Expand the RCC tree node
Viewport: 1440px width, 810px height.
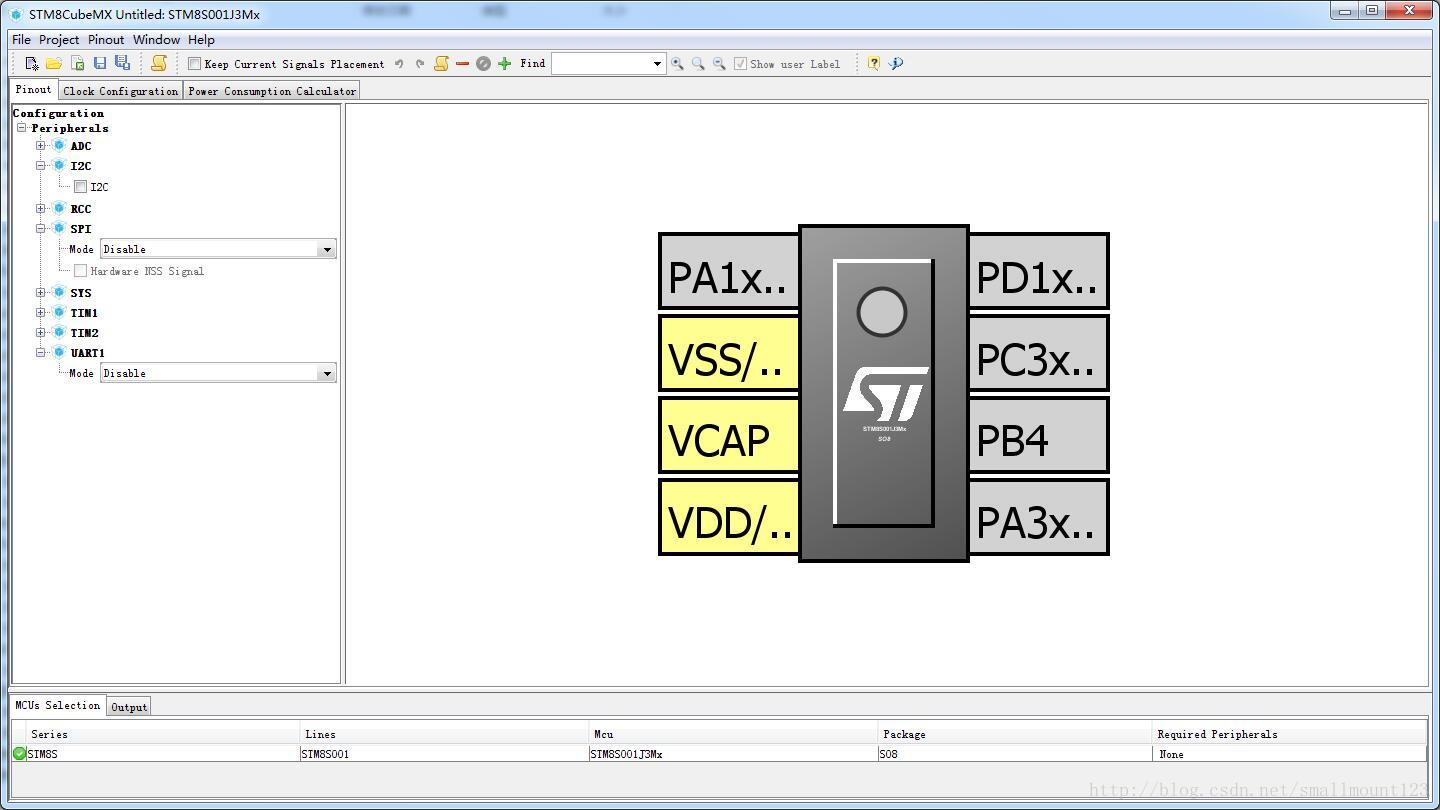pyautogui.click(x=41, y=208)
